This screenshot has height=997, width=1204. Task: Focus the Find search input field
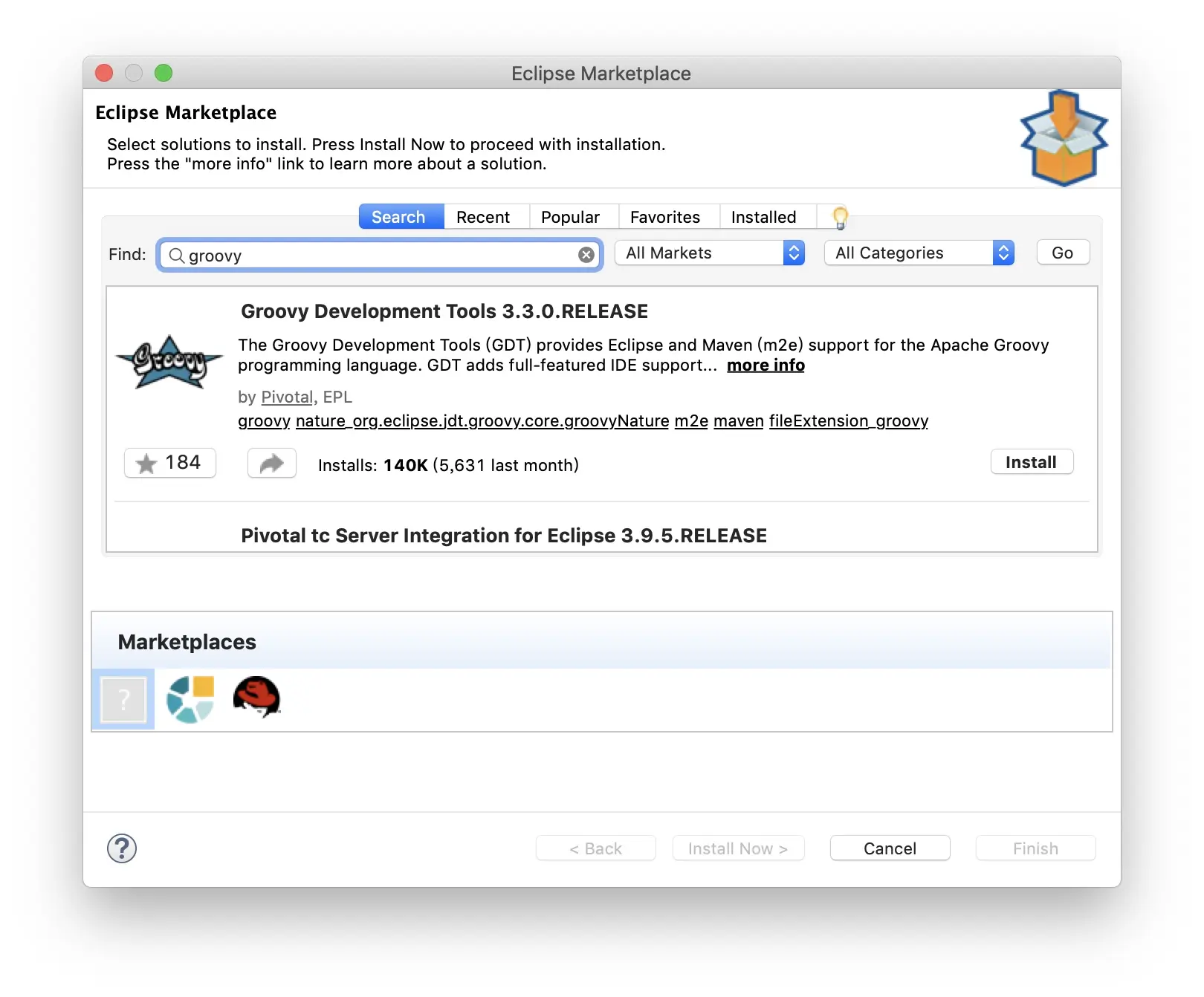379,256
